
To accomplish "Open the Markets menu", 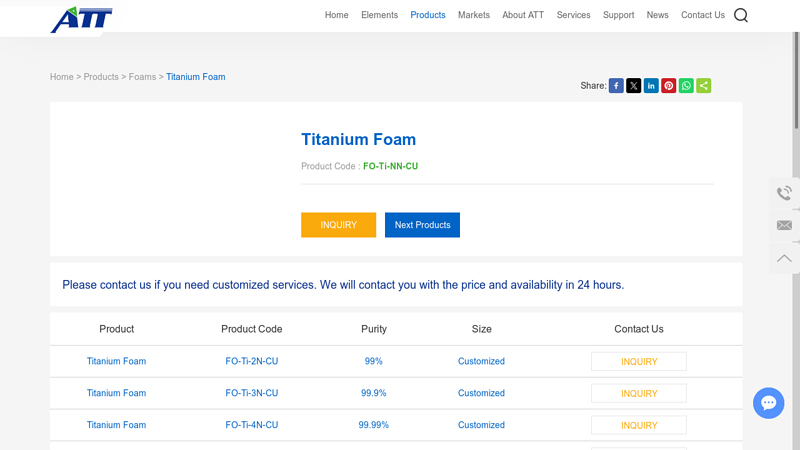I will pyautogui.click(x=473, y=15).
